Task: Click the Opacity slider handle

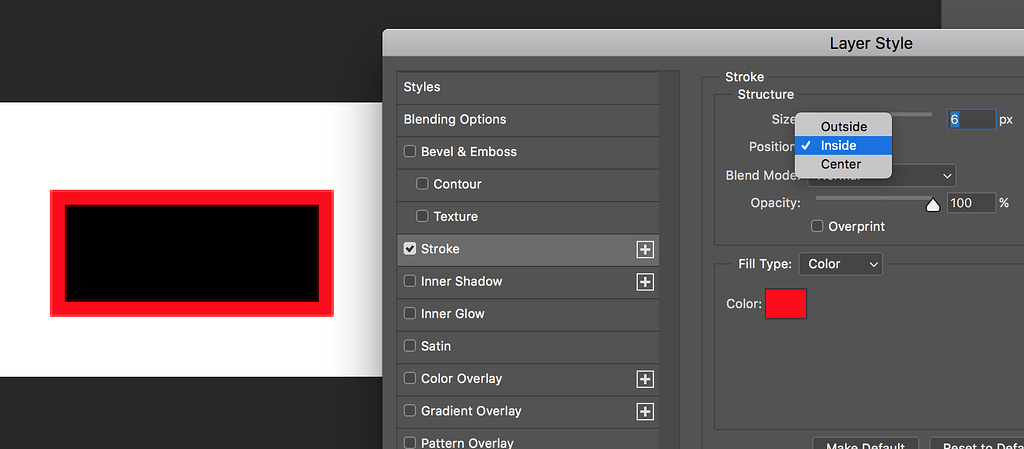Action: (933, 205)
